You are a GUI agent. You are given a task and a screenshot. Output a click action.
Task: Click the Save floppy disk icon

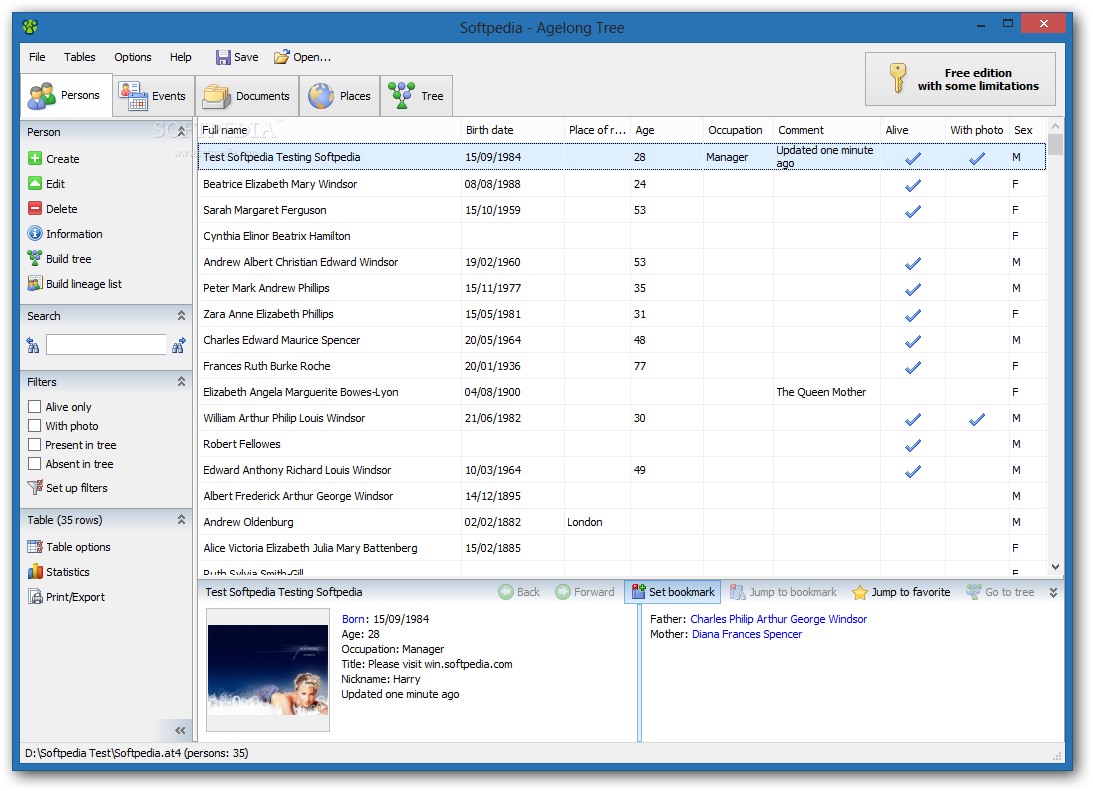(223, 57)
